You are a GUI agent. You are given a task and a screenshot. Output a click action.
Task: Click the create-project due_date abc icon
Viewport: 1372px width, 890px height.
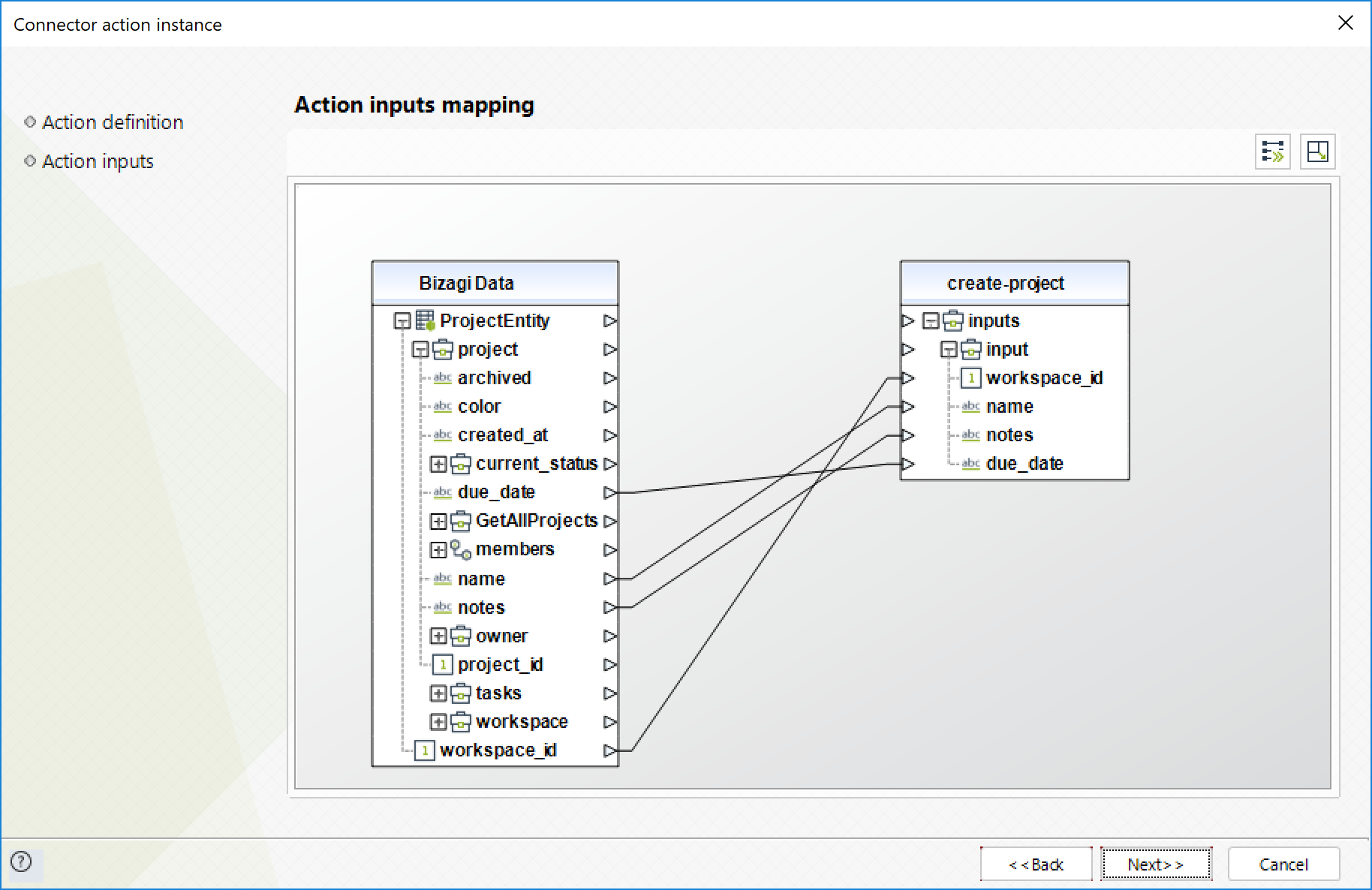(x=971, y=464)
